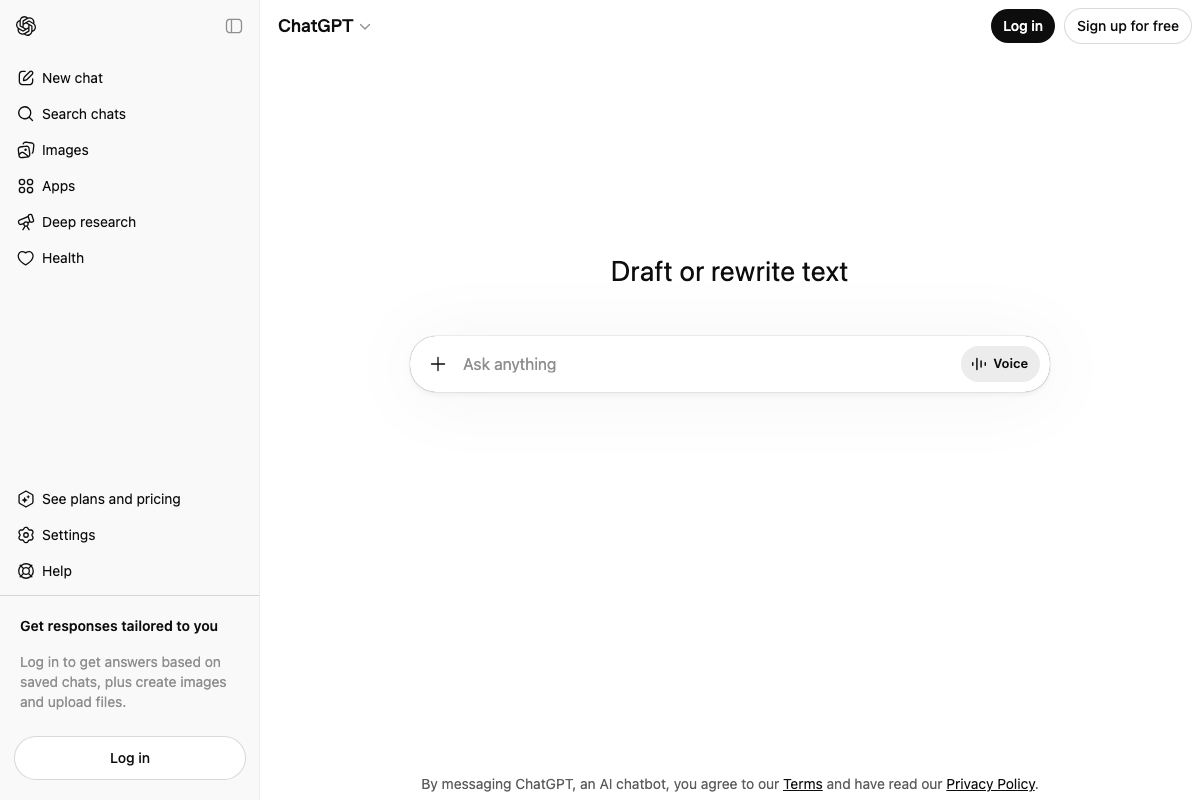Open Settings from the sidebar

pyautogui.click(x=130, y=535)
